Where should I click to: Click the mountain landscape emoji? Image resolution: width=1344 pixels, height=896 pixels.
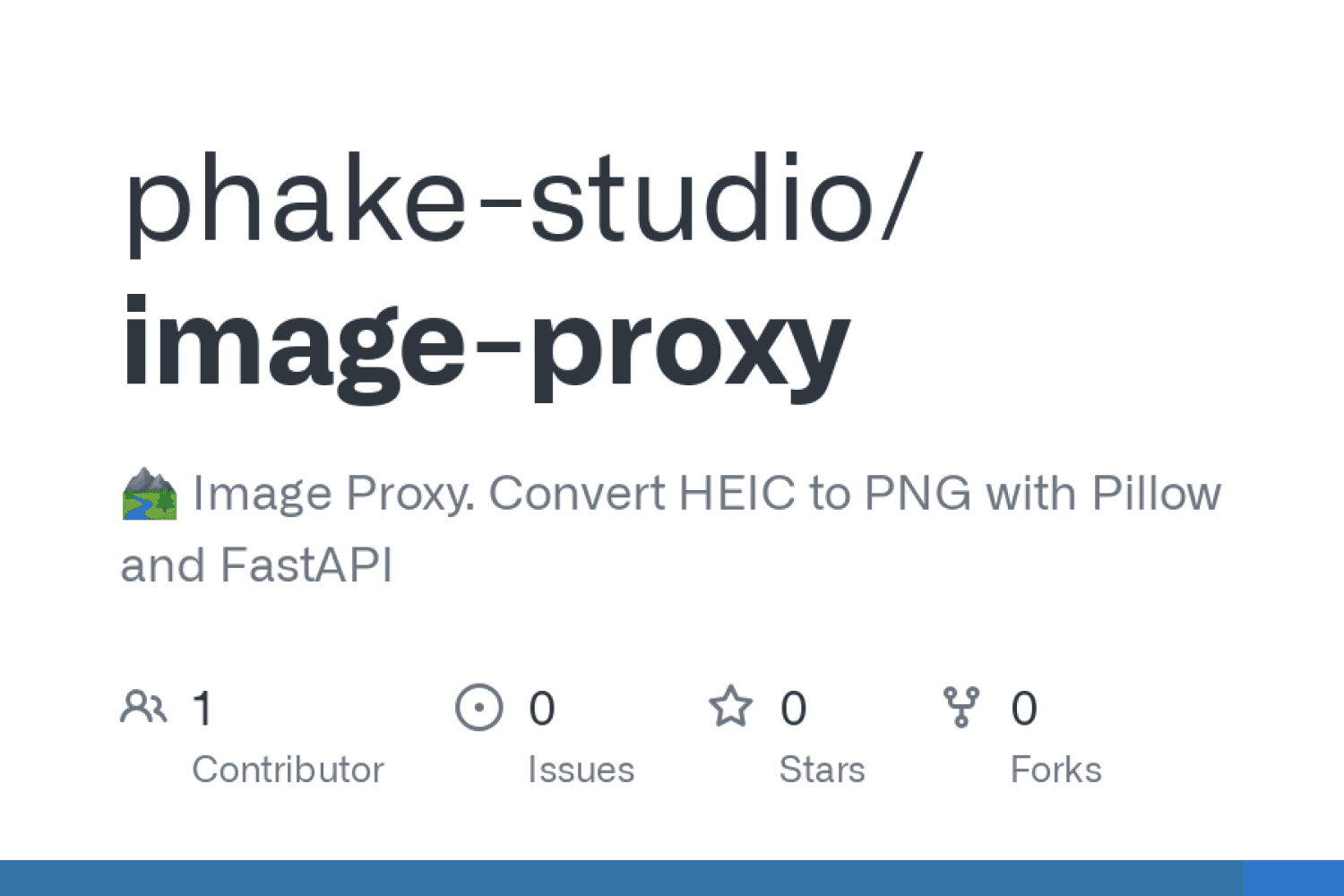pyautogui.click(x=150, y=494)
